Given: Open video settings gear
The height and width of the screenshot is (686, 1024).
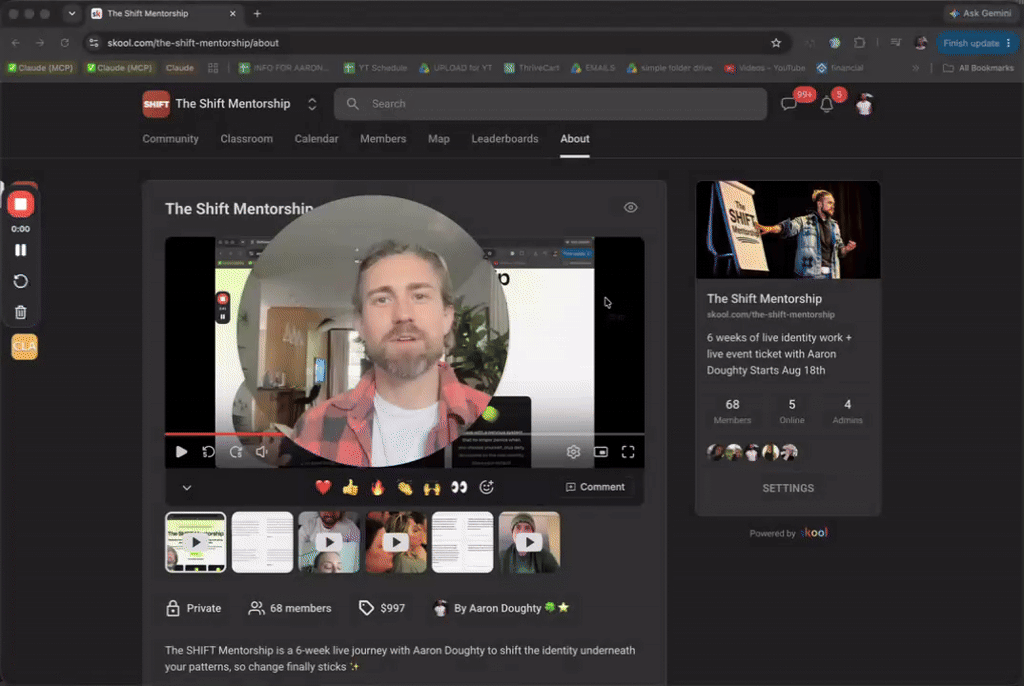Looking at the screenshot, I should [x=573, y=451].
